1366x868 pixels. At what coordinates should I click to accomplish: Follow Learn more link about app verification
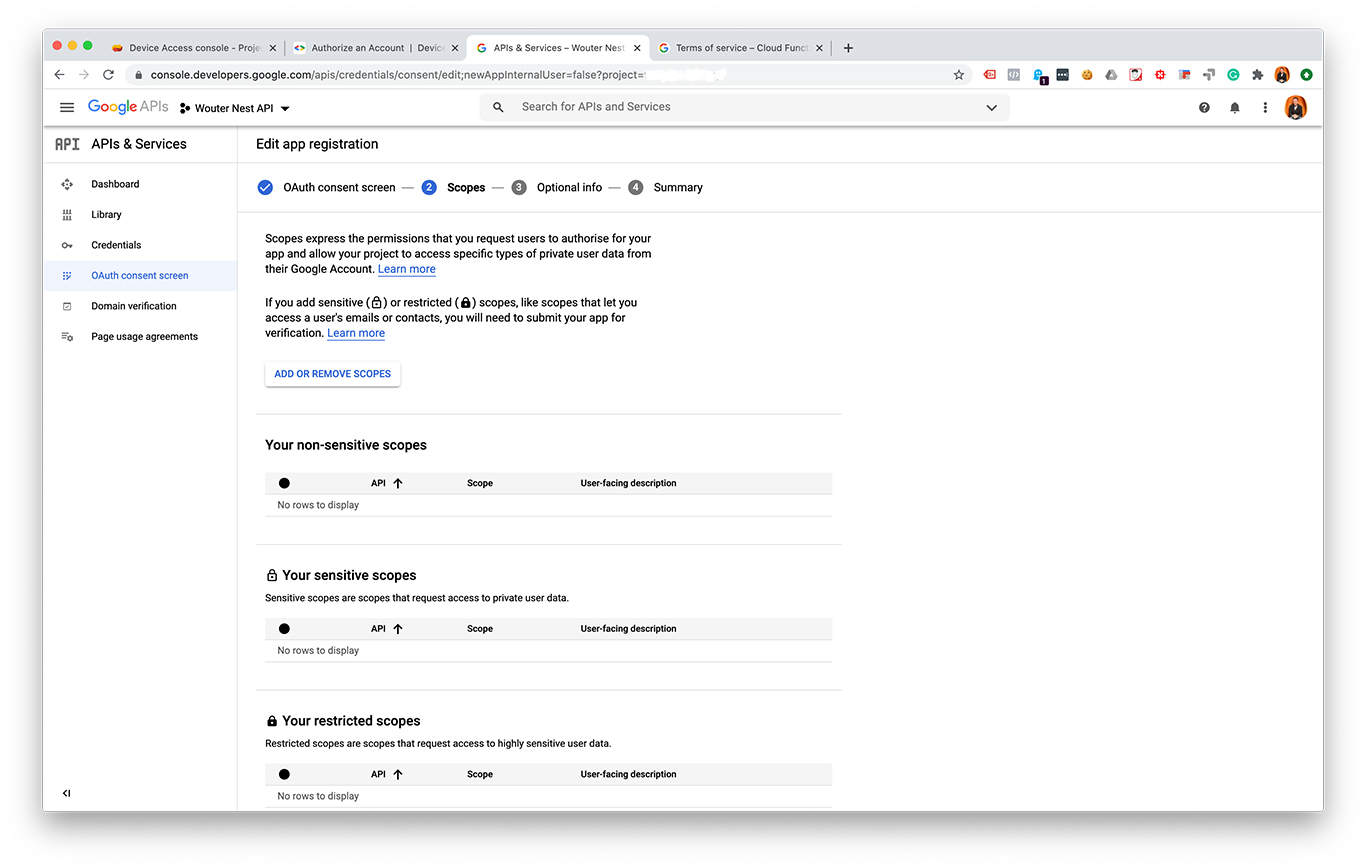(356, 333)
